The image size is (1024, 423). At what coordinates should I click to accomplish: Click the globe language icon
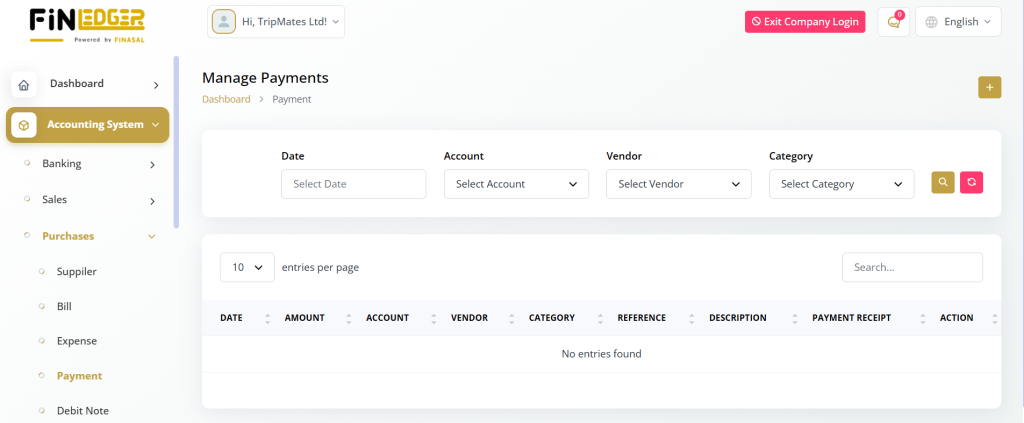tap(930, 22)
